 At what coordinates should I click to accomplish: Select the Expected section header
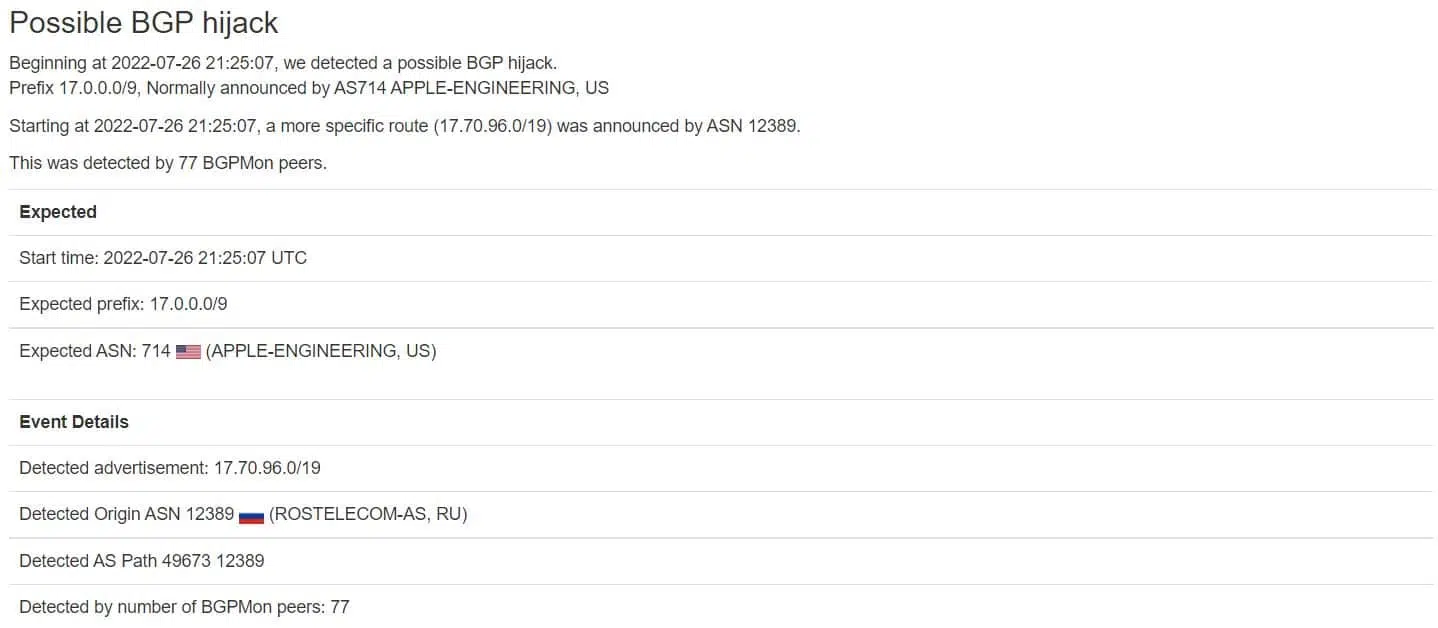[58, 212]
